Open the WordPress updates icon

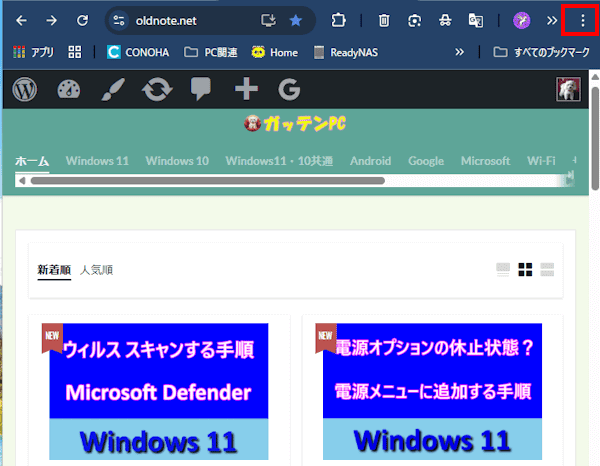pyautogui.click(x=157, y=90)
